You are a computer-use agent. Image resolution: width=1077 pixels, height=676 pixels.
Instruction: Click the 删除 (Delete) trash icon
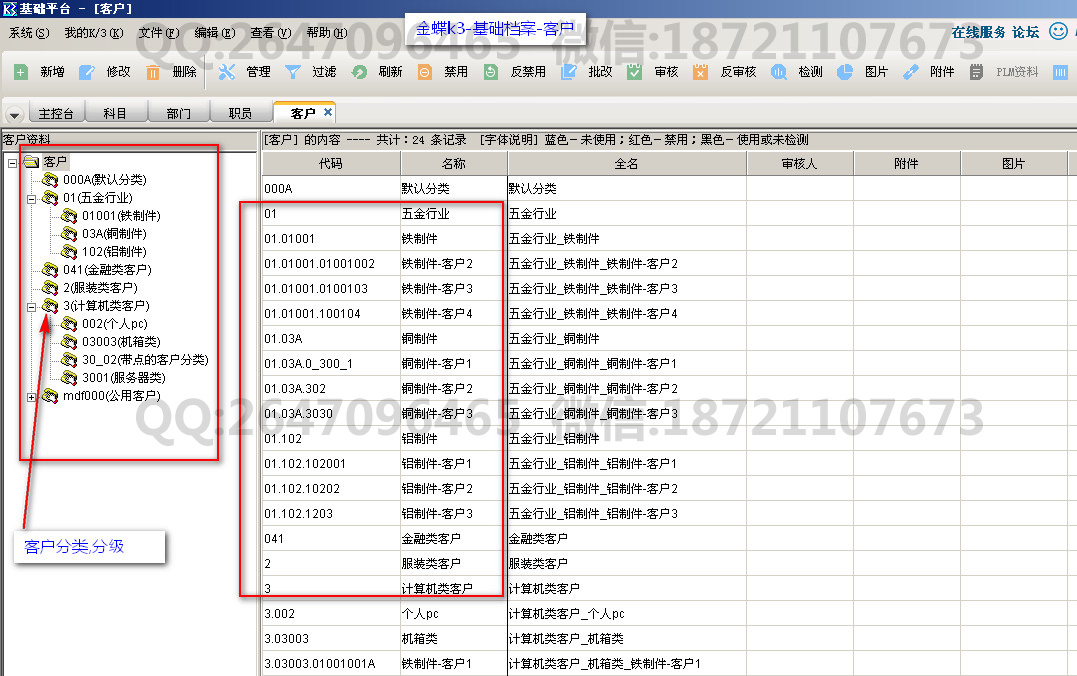click(x=153, y=72)
